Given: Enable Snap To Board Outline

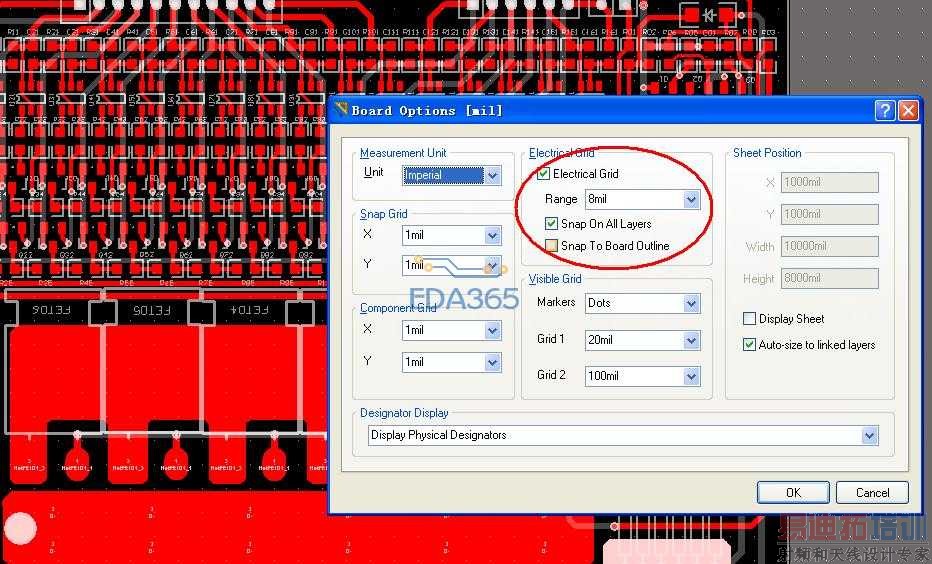Looking at the screenshot, I should coord(551,245).
